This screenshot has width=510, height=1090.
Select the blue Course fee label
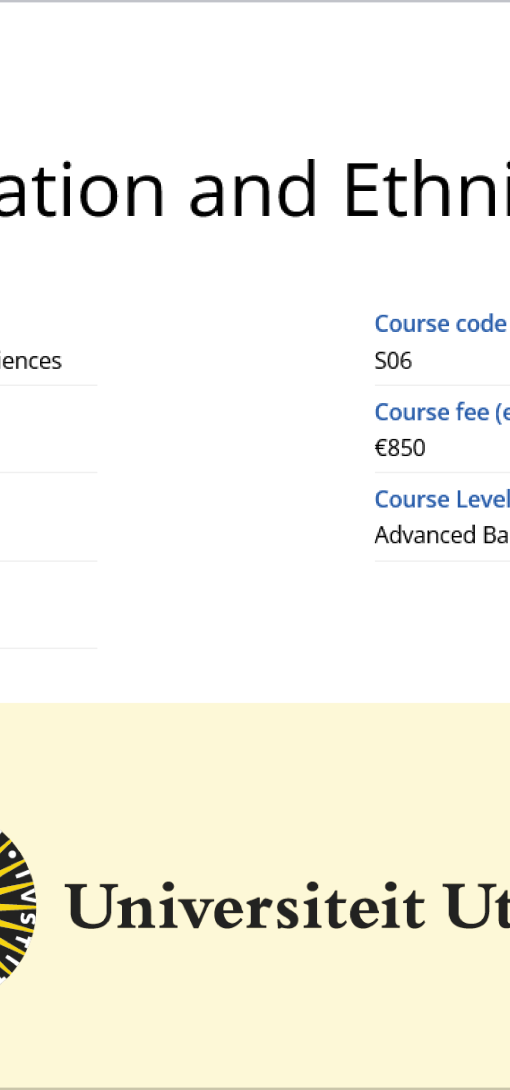pyautogui.click(x=442, y=412)
